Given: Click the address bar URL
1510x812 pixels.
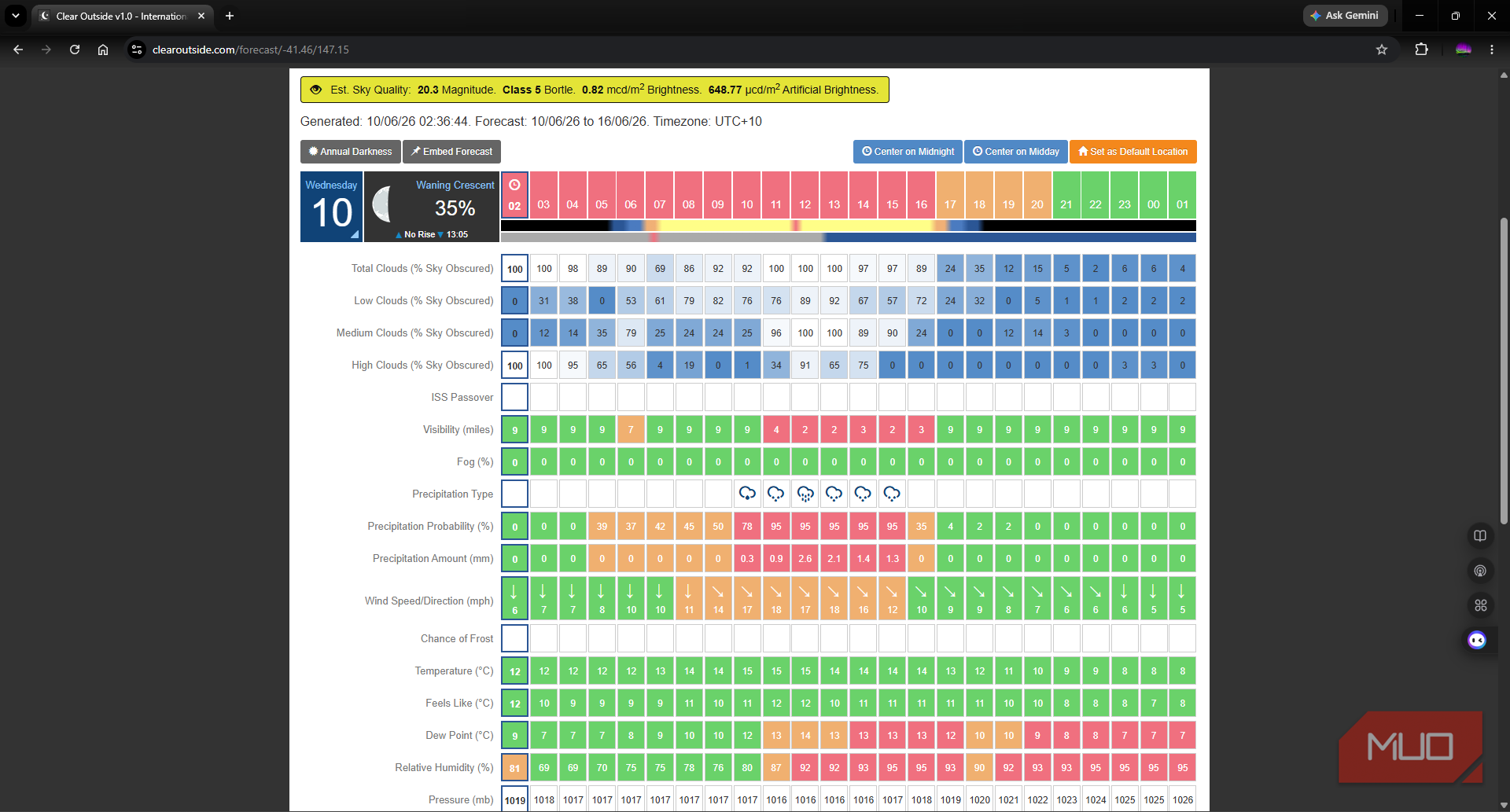Looking at the screenshot, I should pos(251,50).
